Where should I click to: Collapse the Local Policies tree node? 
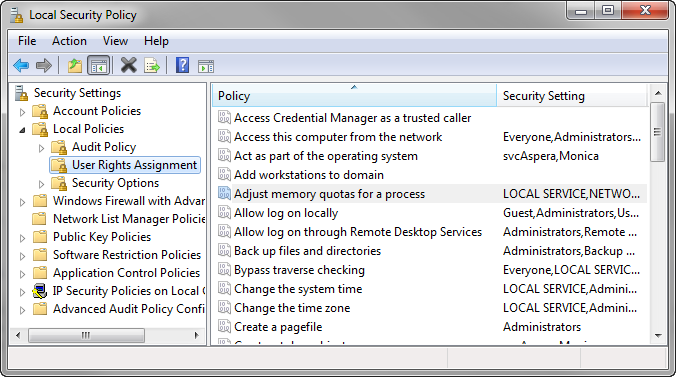(22, 129)
